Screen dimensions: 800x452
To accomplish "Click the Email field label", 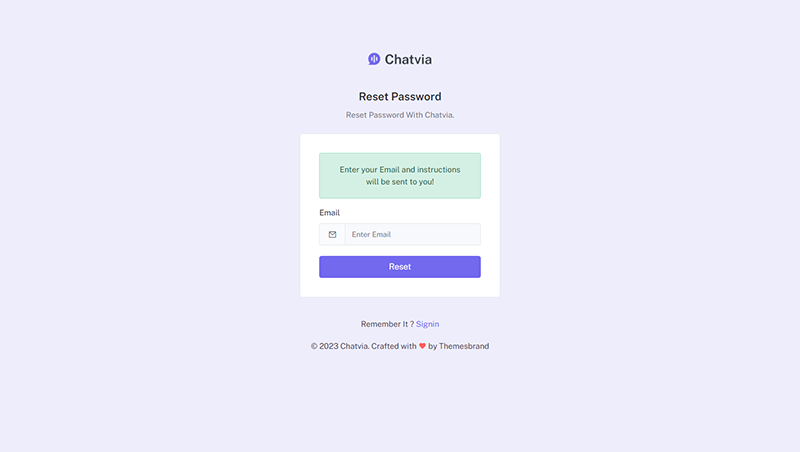I will [330, 213].
